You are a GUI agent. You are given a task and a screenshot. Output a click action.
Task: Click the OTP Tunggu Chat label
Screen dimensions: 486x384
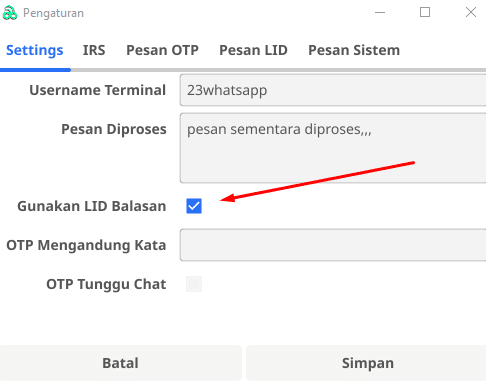(106, 284)
